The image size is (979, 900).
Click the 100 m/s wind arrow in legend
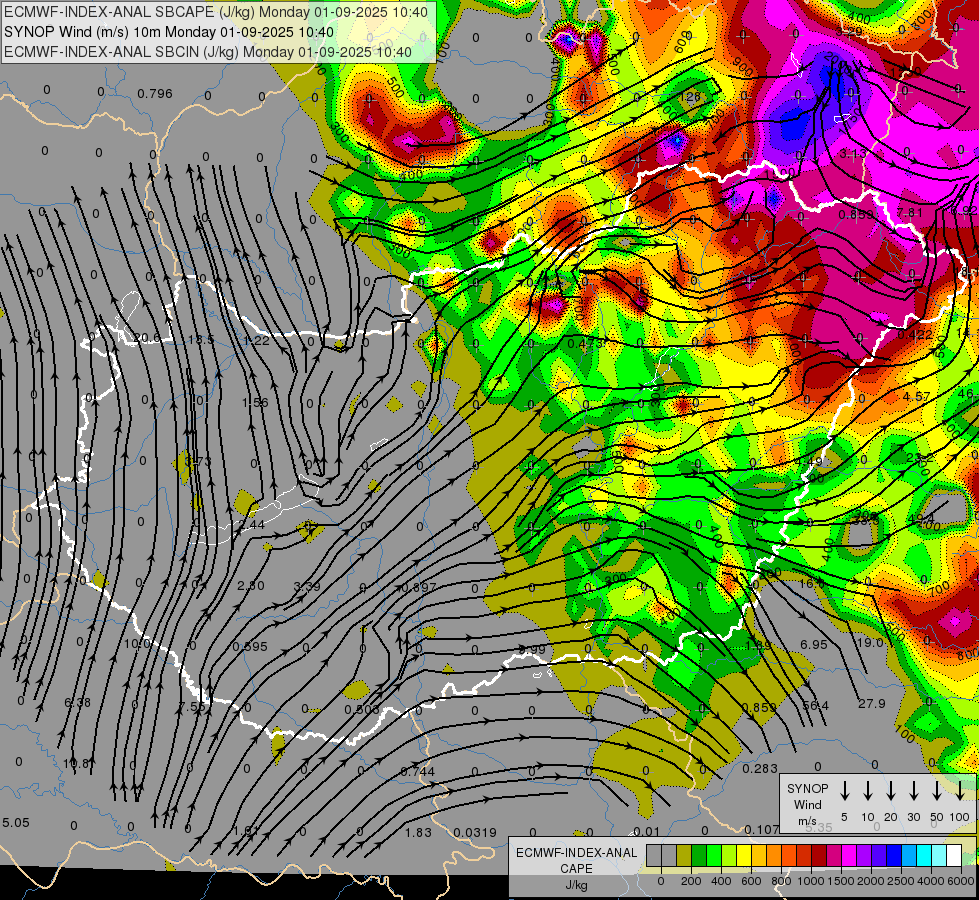(960, 791)
